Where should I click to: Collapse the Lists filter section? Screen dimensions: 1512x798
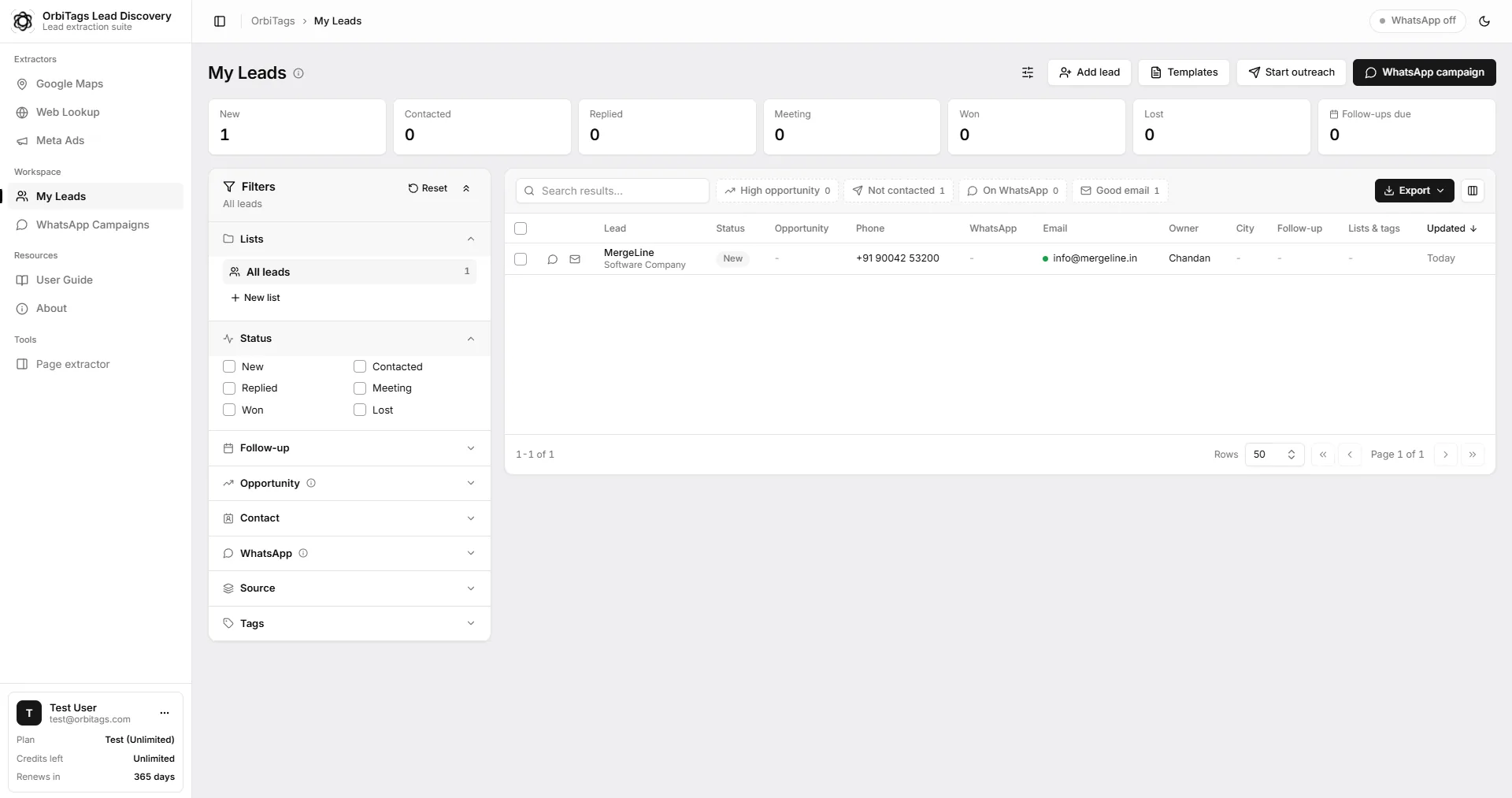(x=350, y=239)
